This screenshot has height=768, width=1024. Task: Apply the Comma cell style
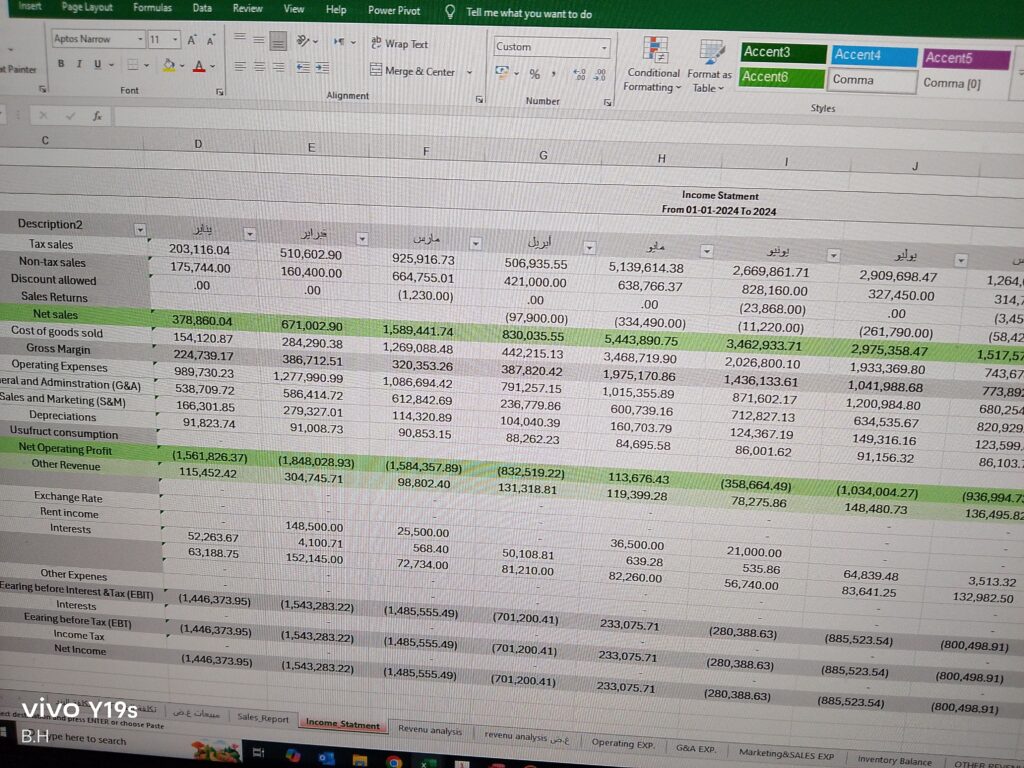coord(872,80)
